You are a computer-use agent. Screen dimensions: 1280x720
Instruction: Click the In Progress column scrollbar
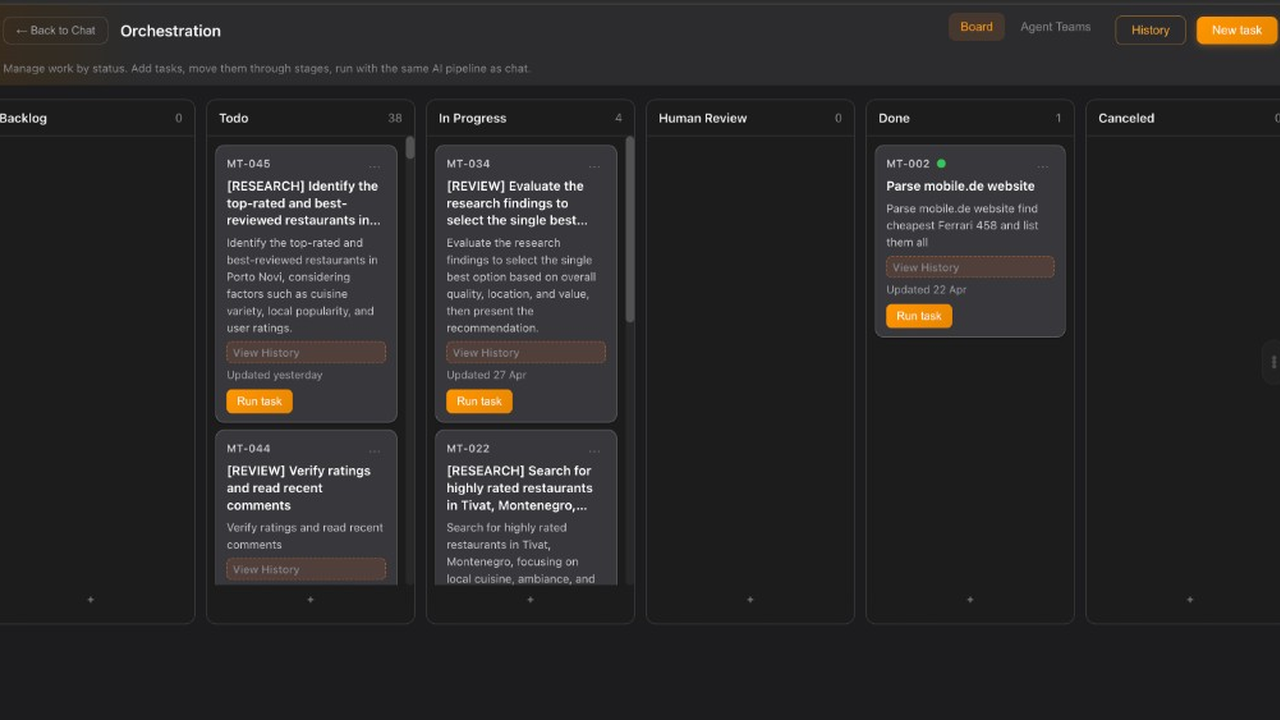tap(630, 230)
